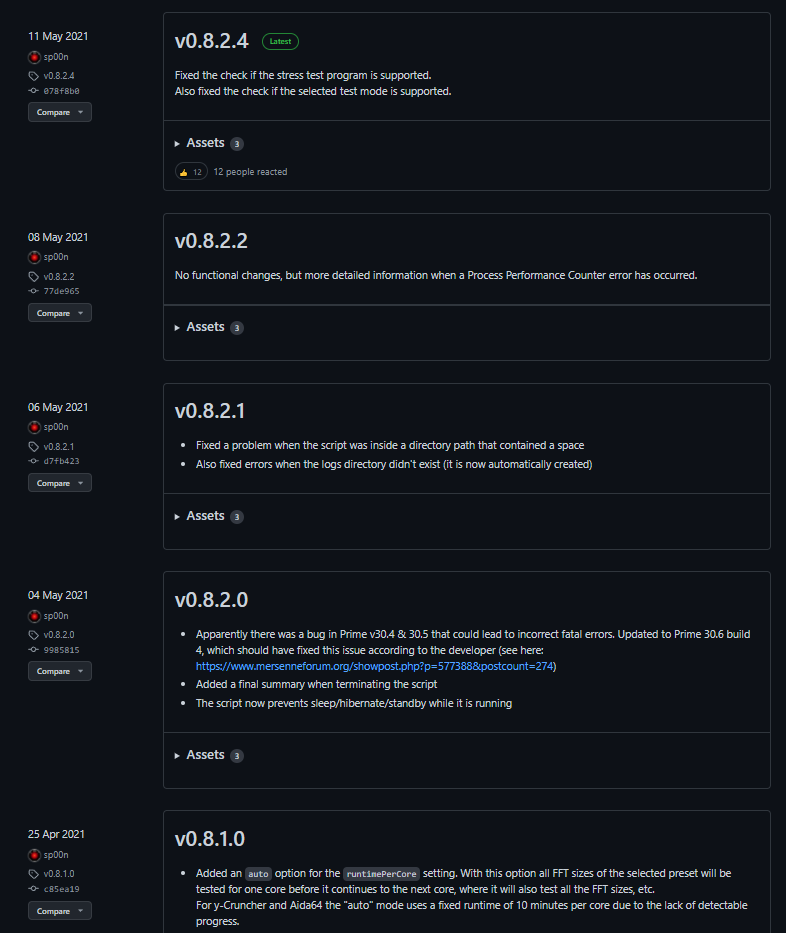
Task: Open the Compare dropdown for v0.8.2.4
Action: (60, 112)
